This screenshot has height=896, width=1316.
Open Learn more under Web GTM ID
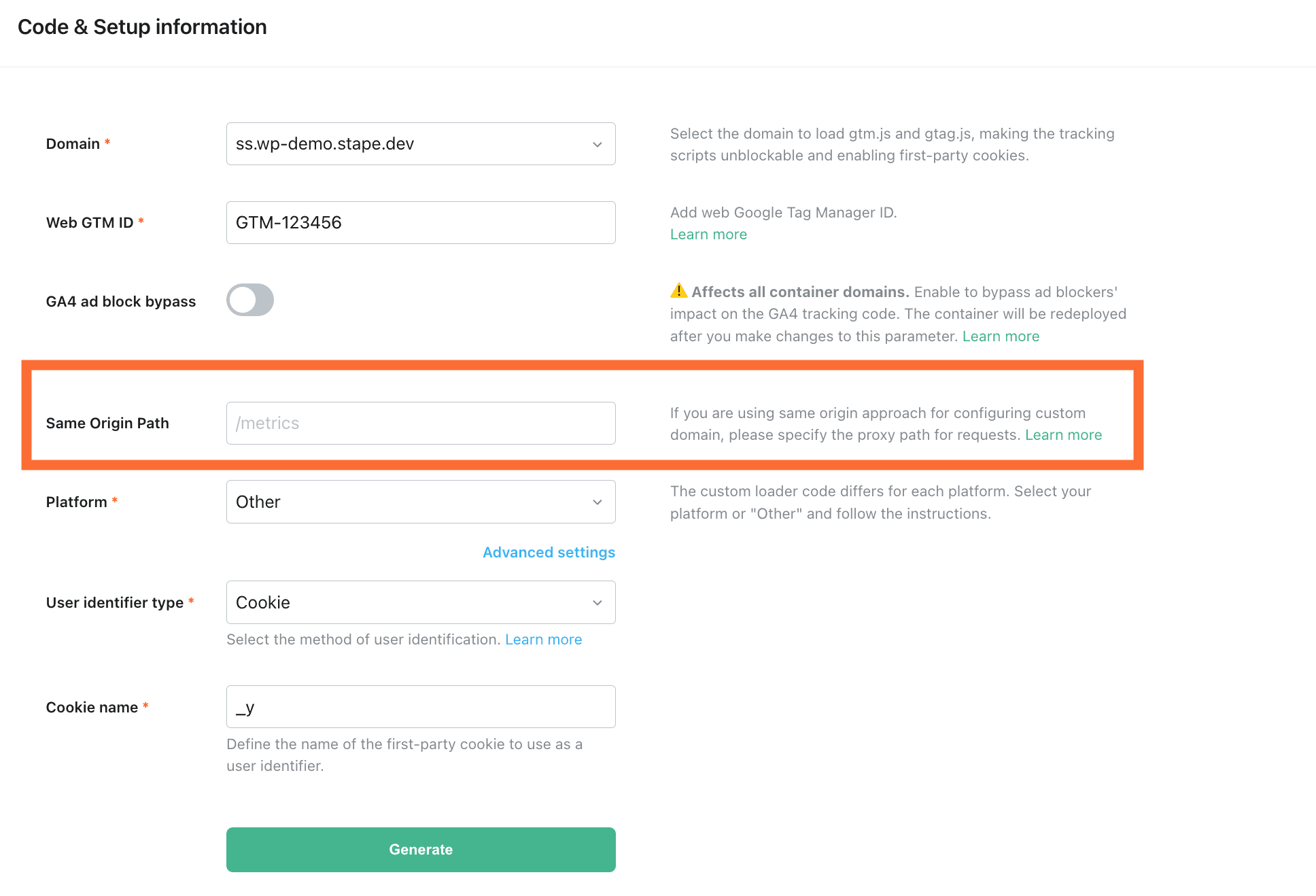(x=708, y=234)
